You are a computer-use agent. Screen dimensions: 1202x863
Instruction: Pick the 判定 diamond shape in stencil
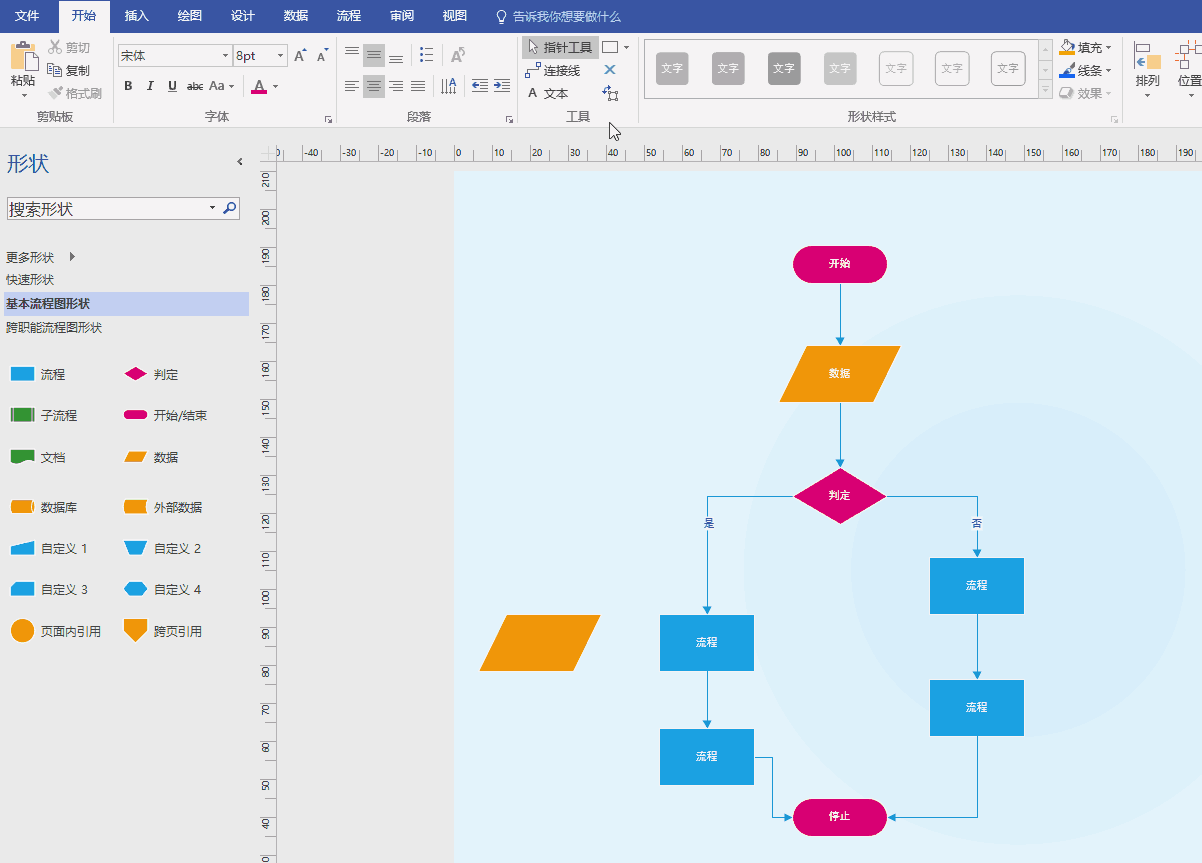click(135, 374)
